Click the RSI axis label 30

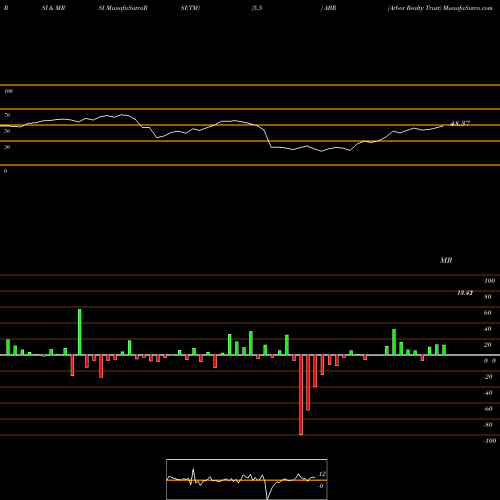7,147
